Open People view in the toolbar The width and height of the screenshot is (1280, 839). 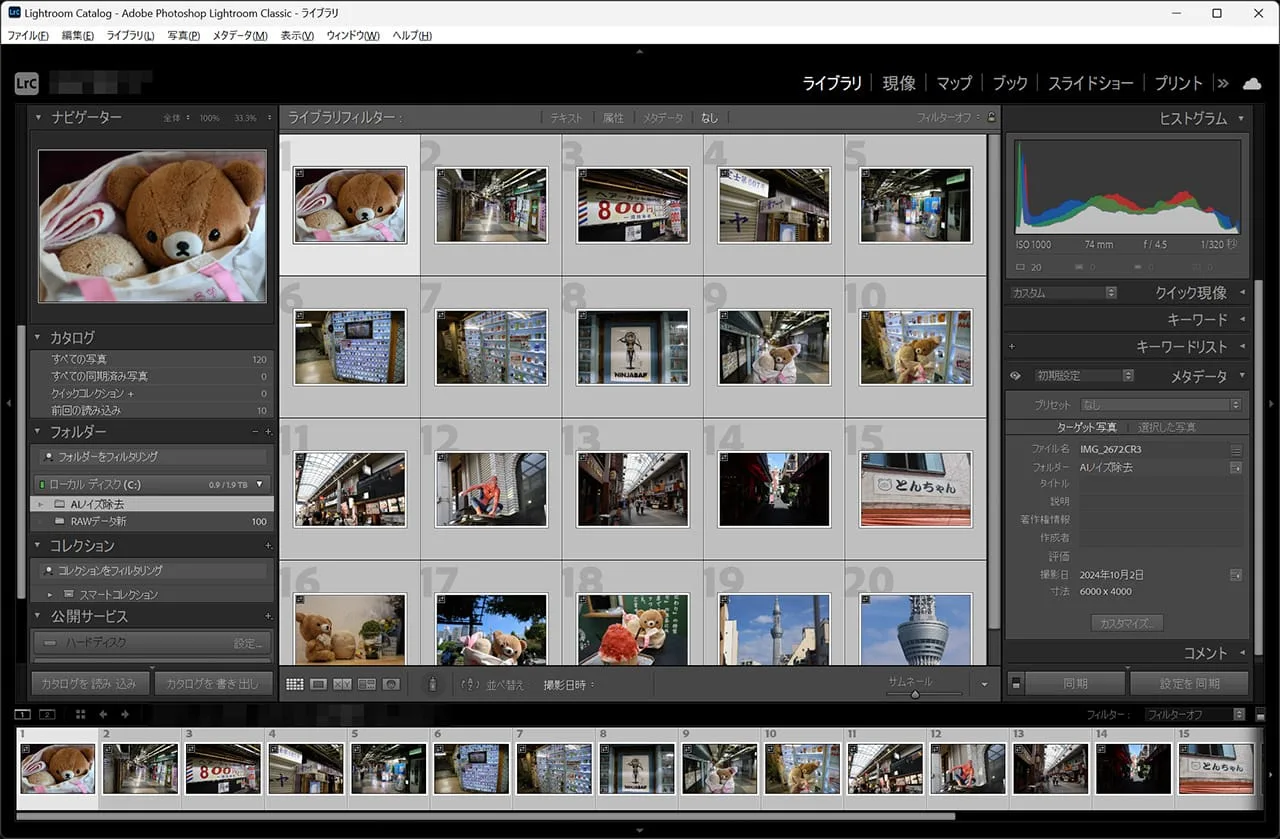[x=391, y=684]
